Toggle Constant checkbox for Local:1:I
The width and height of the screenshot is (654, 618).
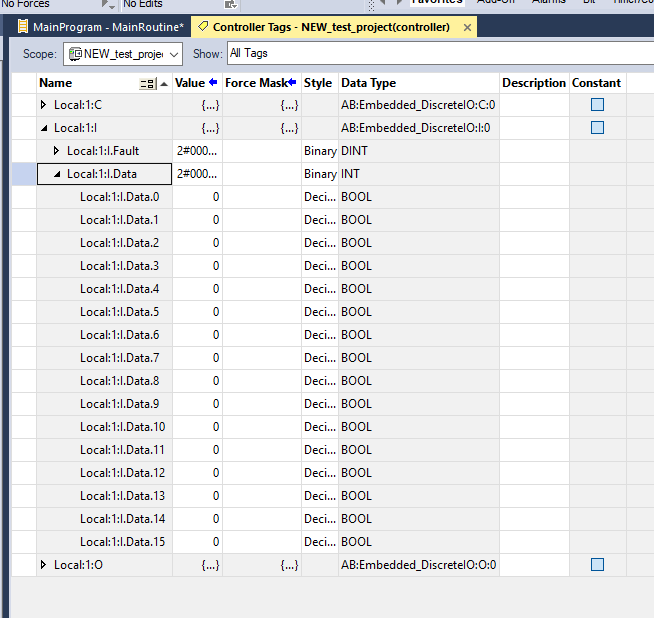coord(597,128)
